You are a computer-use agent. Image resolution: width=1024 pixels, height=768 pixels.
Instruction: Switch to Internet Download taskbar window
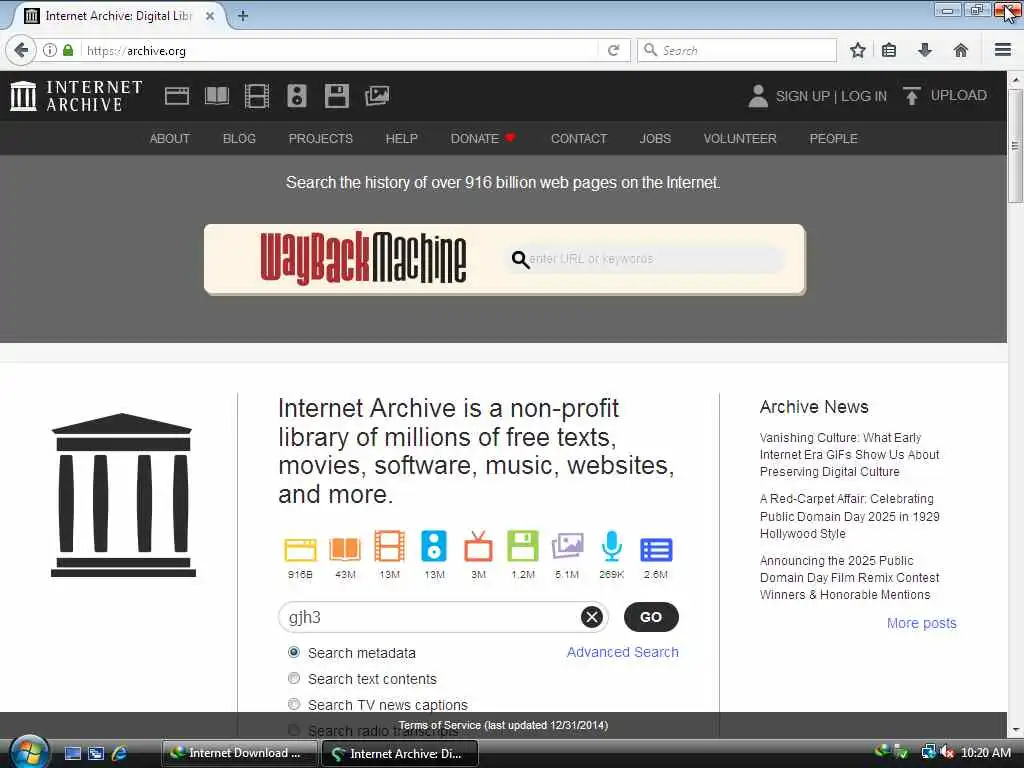(x=240, y=753)
